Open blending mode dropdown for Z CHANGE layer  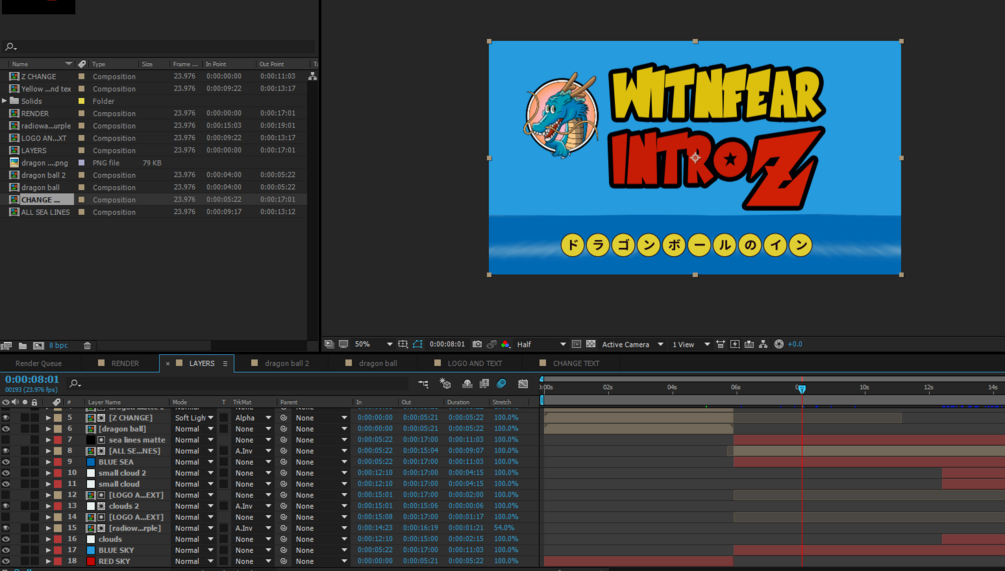pyautogui.click(x=194, y=418)
